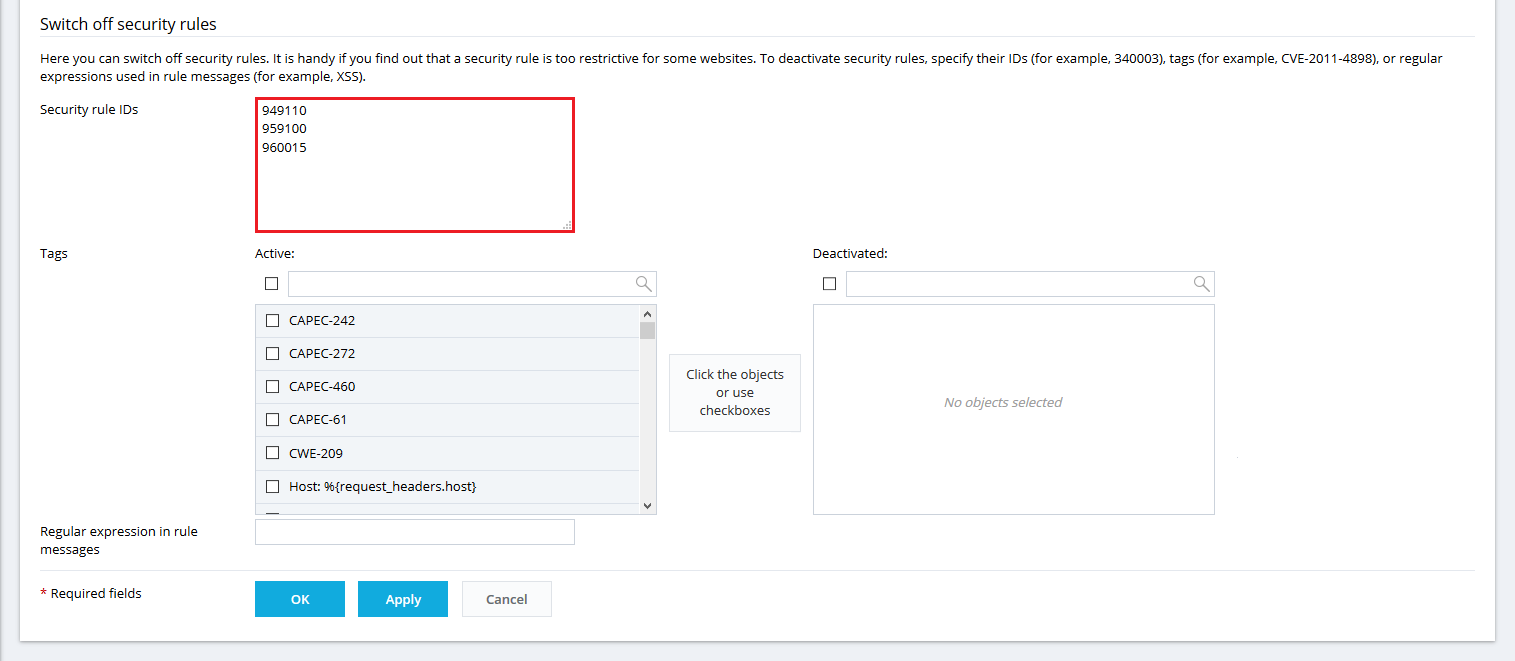1515x661 pixels.
Task: Focus the Regular expression in rule messages field
Action: 414,532
